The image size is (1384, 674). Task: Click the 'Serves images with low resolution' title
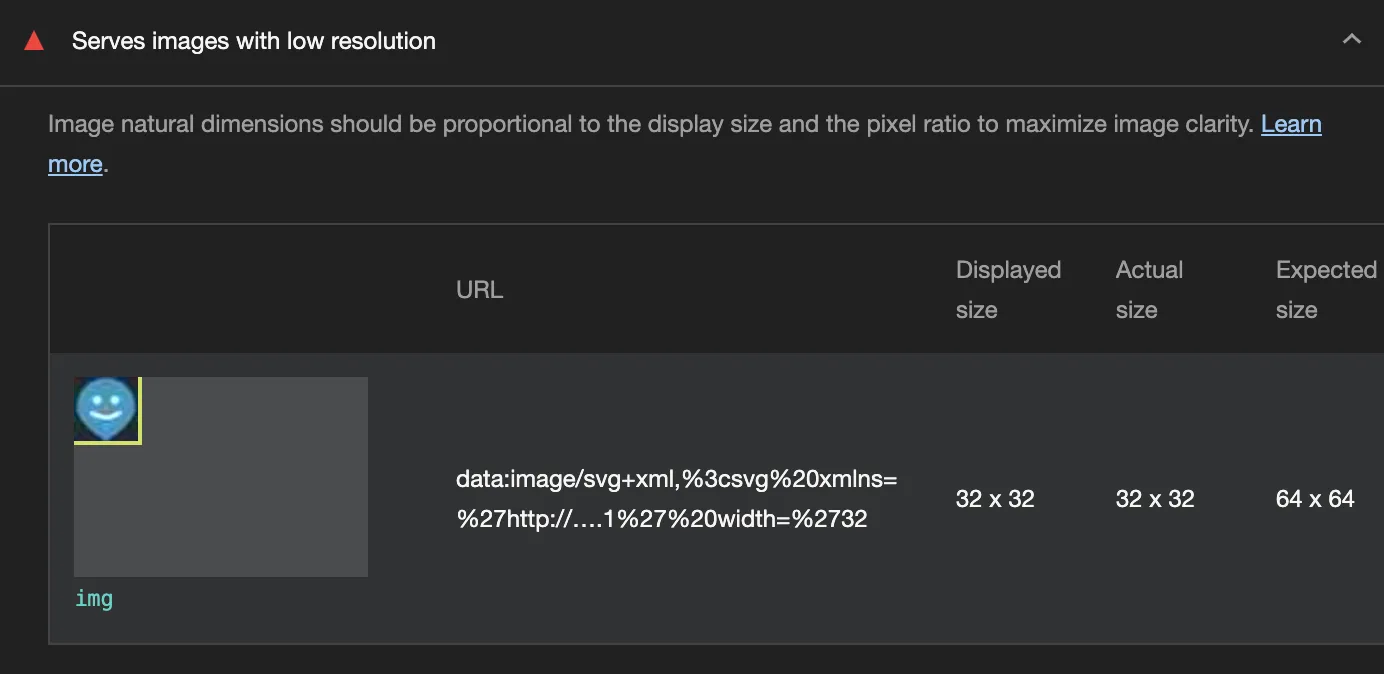point(253,41)
